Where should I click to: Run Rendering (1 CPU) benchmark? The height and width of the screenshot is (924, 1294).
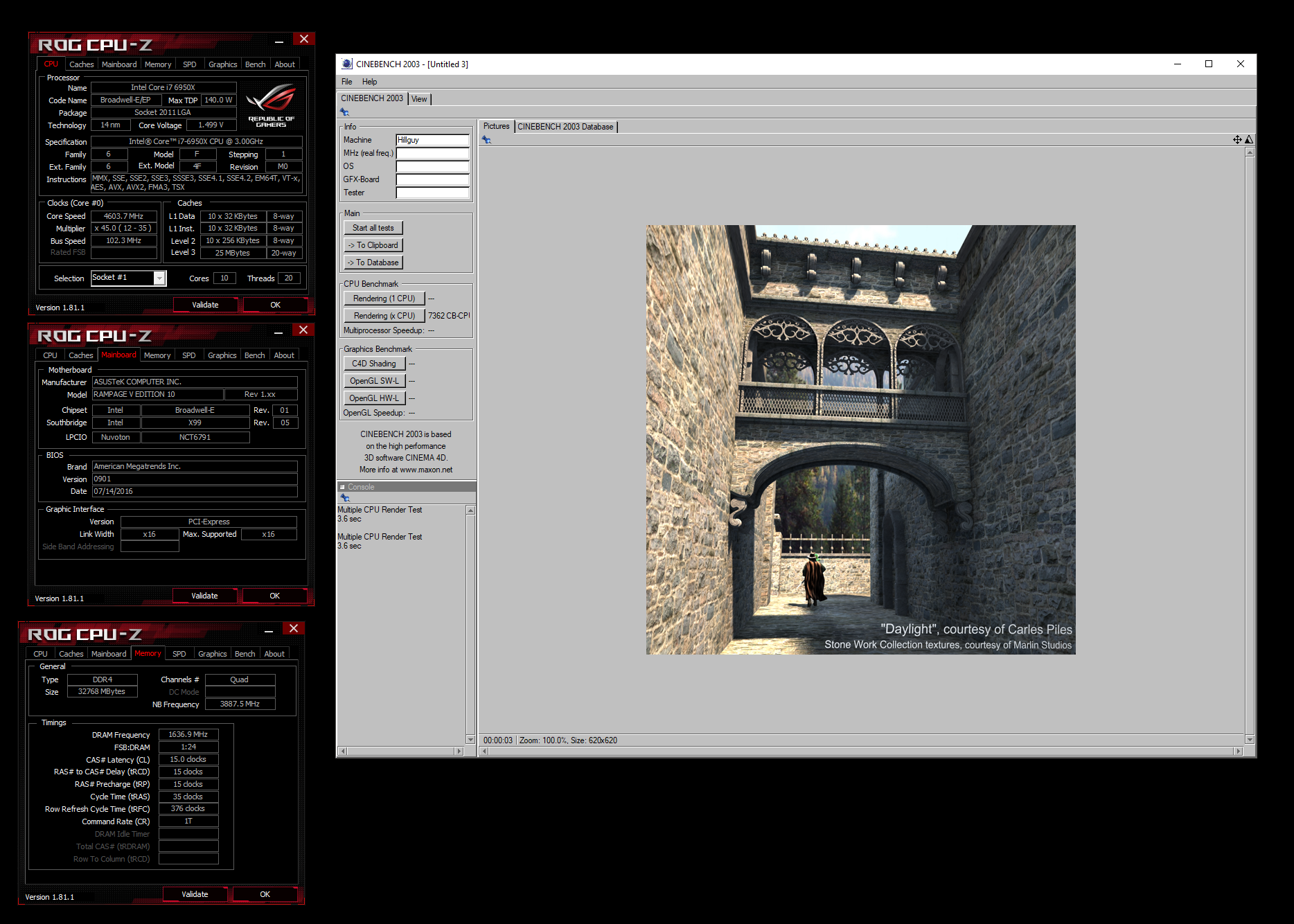(384, 299)
